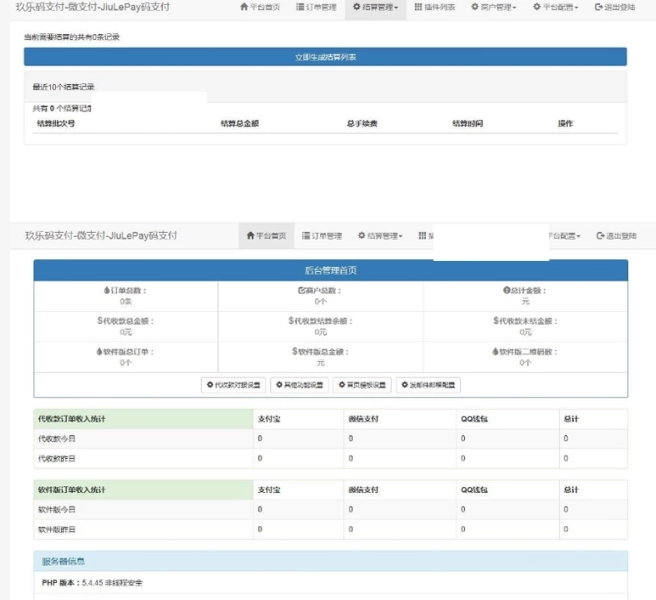This screenshot has height=600, width=656.
Task: Click PHP 版本 5.4.45 line
Action: pos(92,583)
